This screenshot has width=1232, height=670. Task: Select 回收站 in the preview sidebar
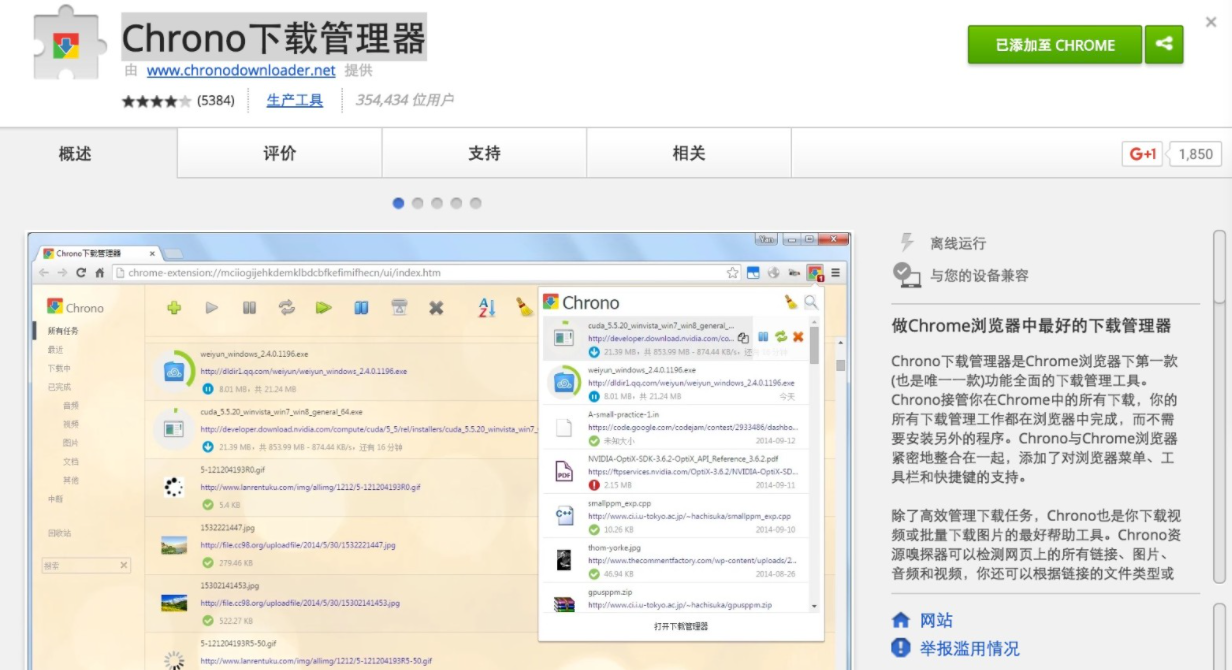click(x=59, y=533)
